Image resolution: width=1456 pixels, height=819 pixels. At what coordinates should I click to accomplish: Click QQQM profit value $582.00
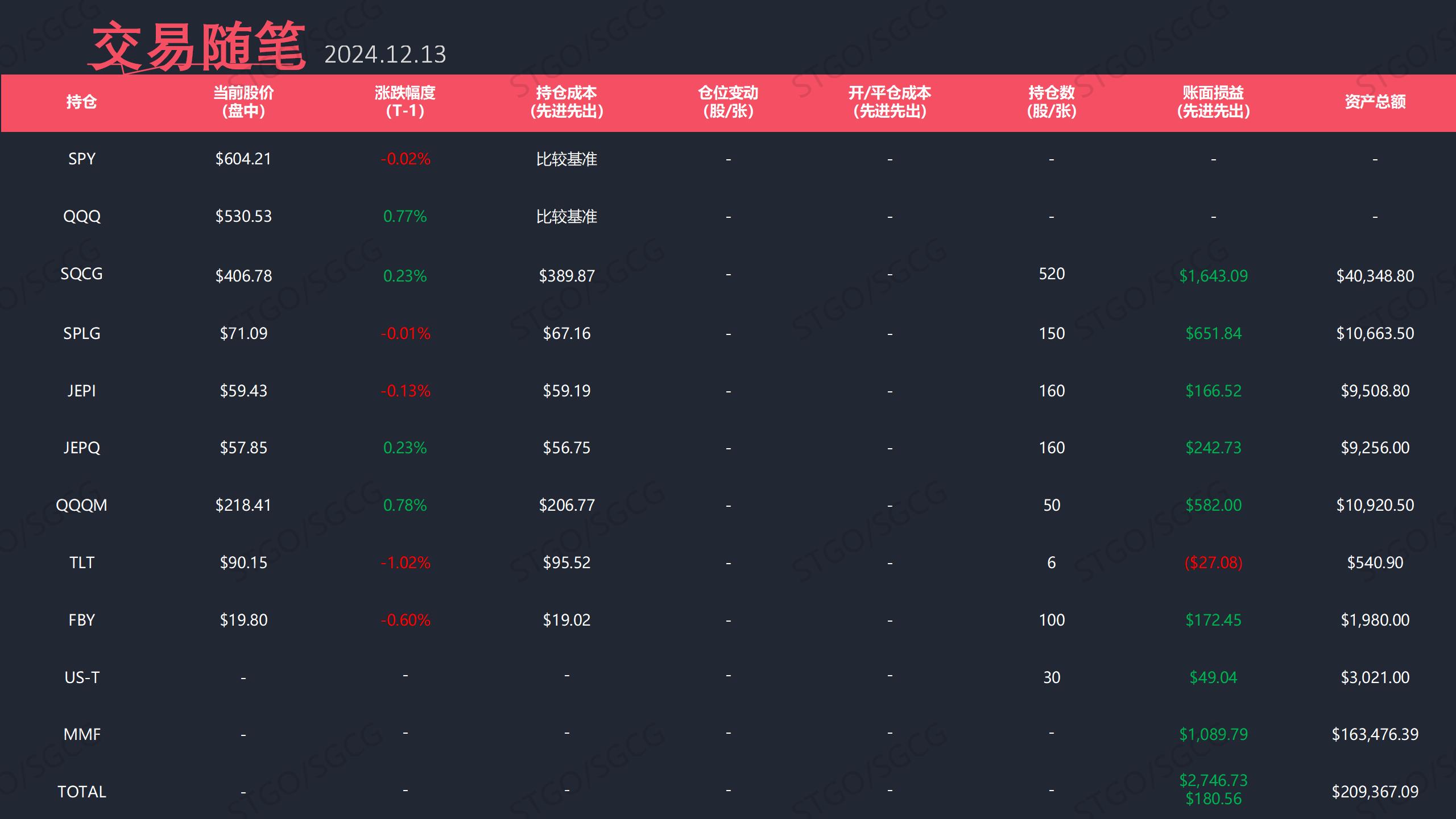(x=1213, y=505)
